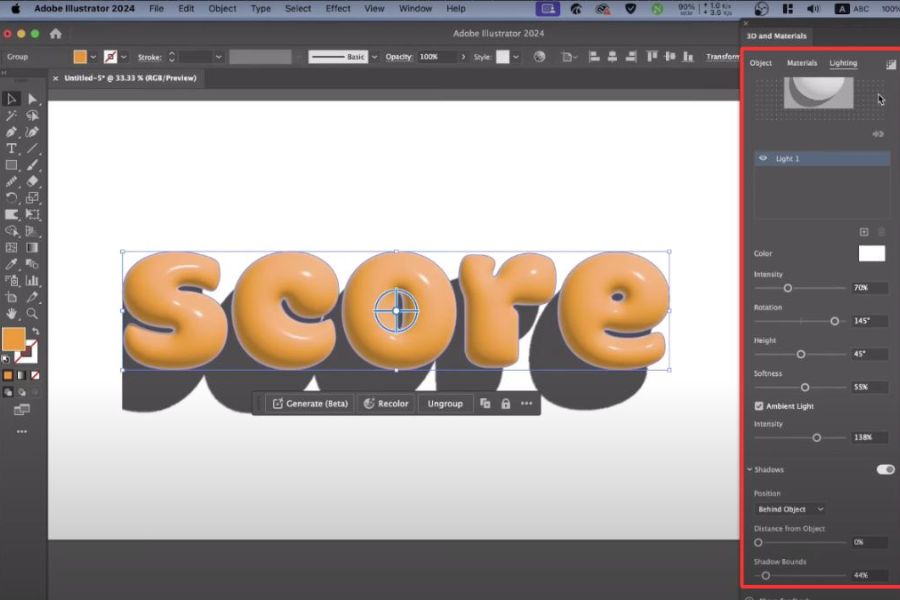The image size is (900, 600).
Task: Pick the Eyedropper tool
Action: pyautogui.click(x=11, y=264)
